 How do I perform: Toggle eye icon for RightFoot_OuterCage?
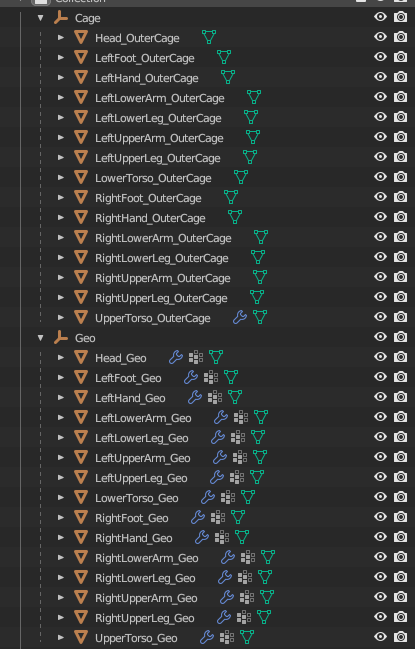click(x=380, y=197)
